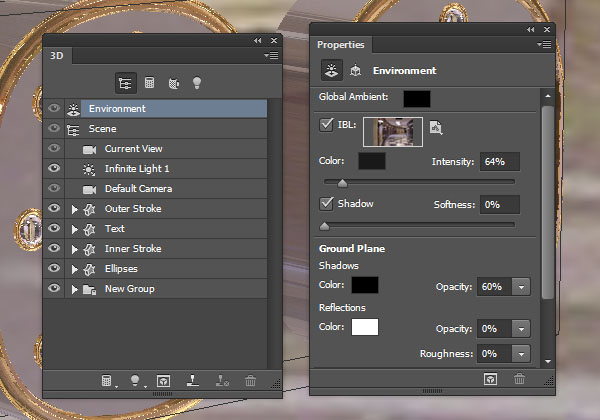This screenshot has height=420, width=600.
Task: Select Environment row in 3D panel
Action: (x=155, y=109)
